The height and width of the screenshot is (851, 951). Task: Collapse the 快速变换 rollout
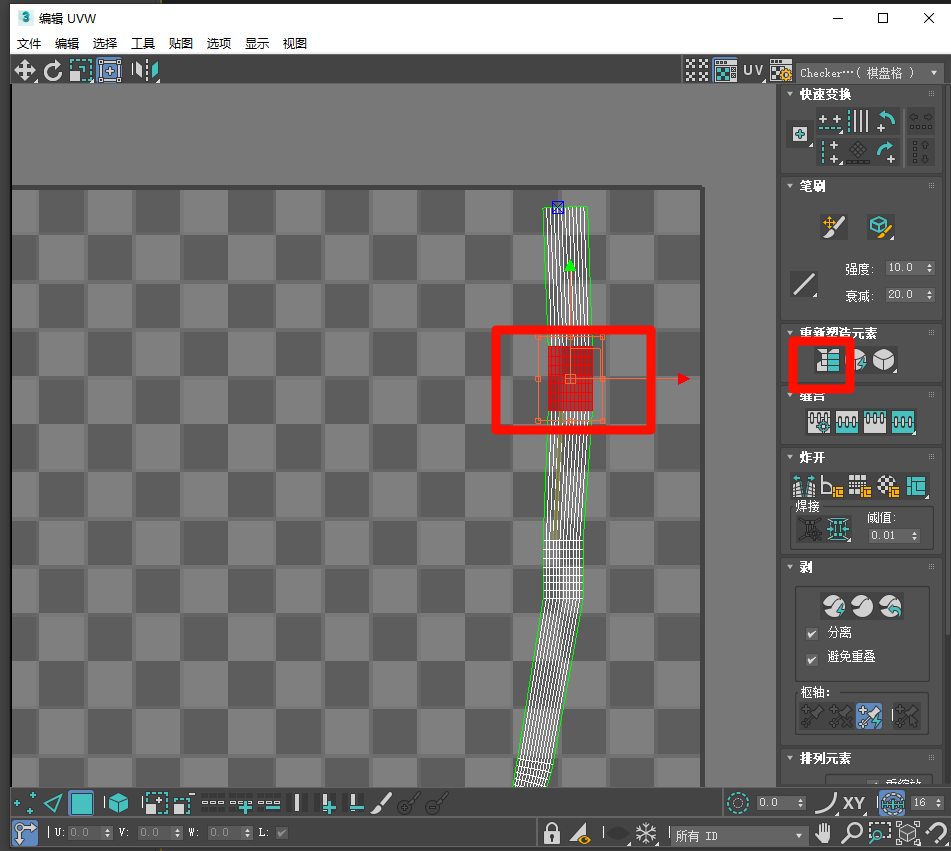coord(791,94)
